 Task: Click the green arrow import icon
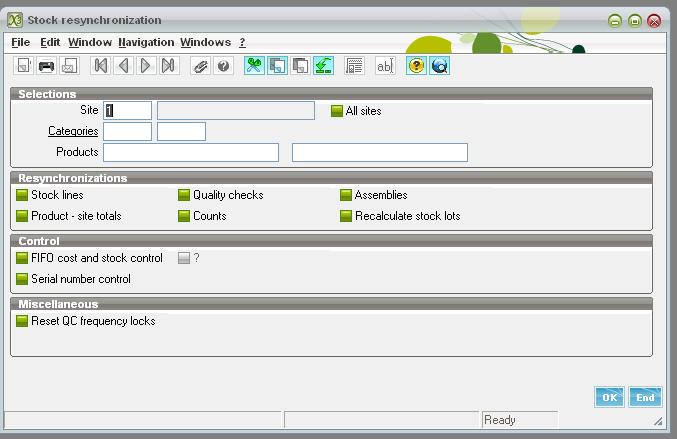click(x=323, y=66)
